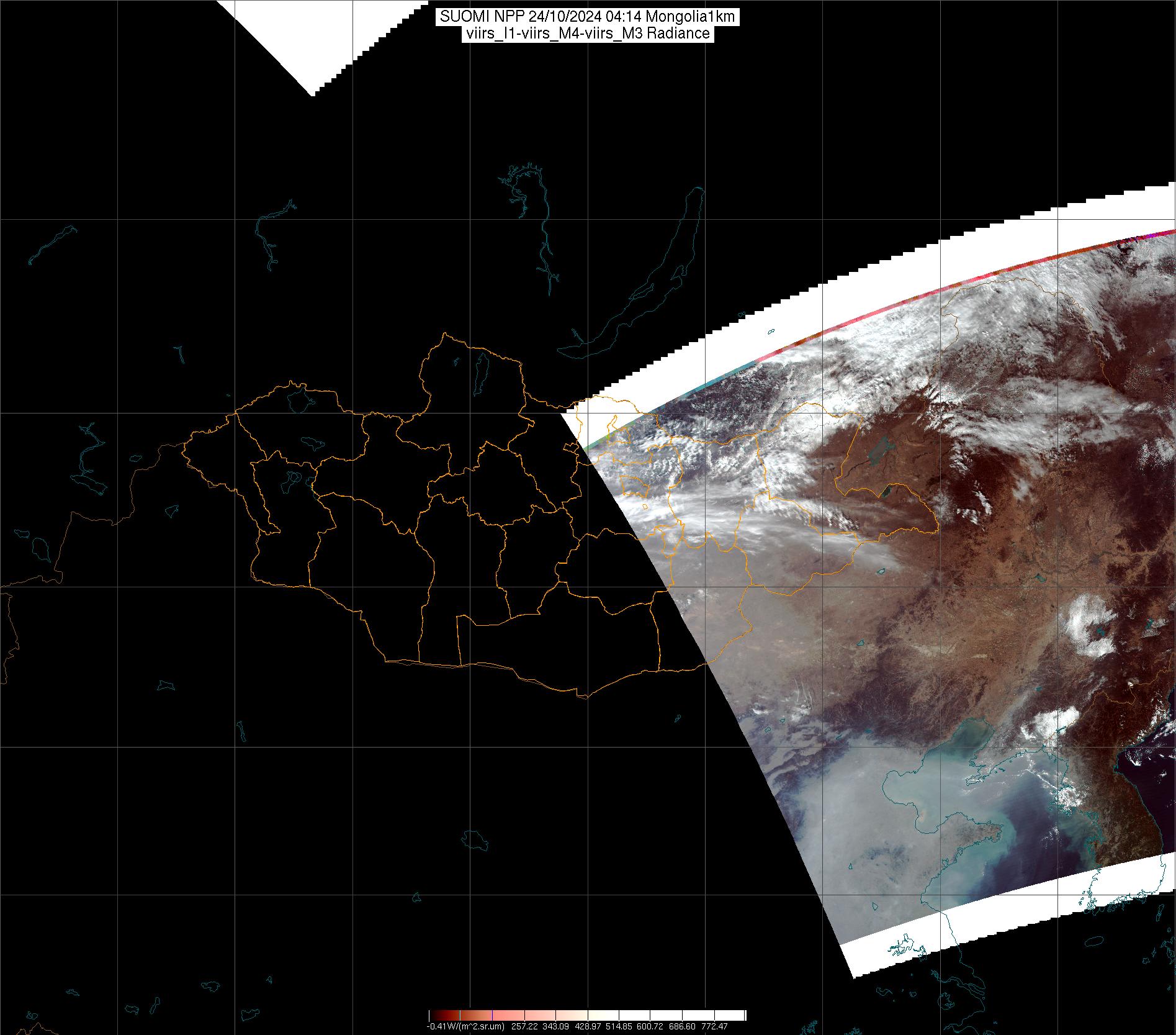Click the viirs_I1-viirs_M4-viirs_M3 Radiance label
Screen dimensions: 1176x1035
[x=587, y=34]
